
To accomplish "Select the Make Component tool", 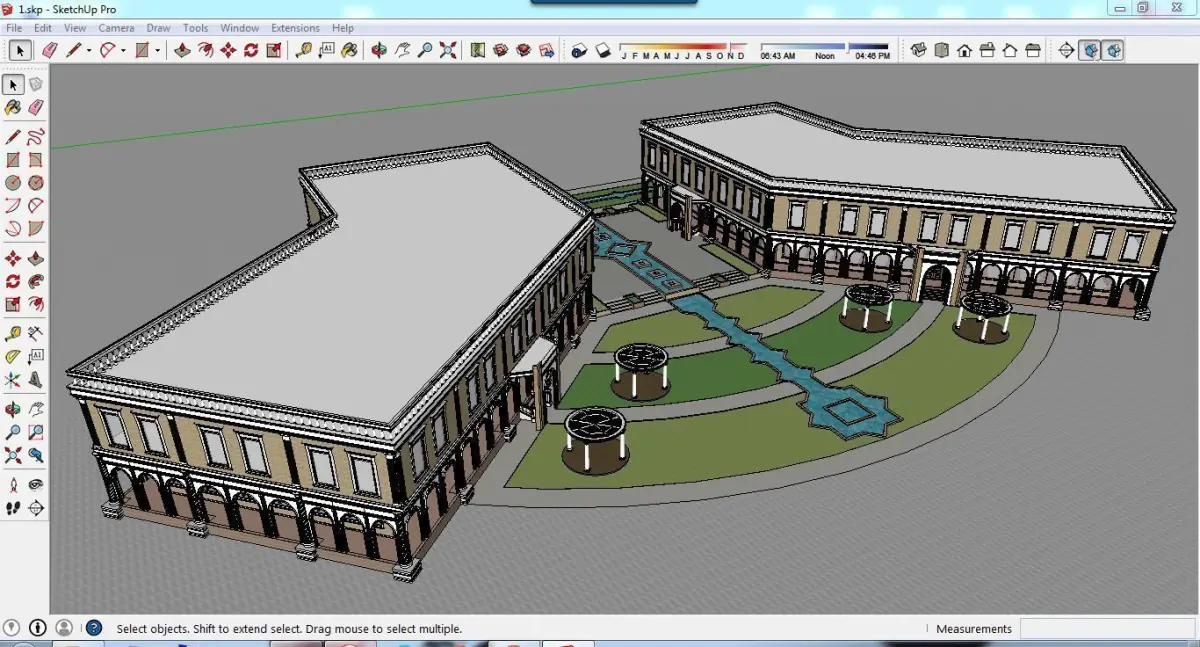I will point(36,84).
